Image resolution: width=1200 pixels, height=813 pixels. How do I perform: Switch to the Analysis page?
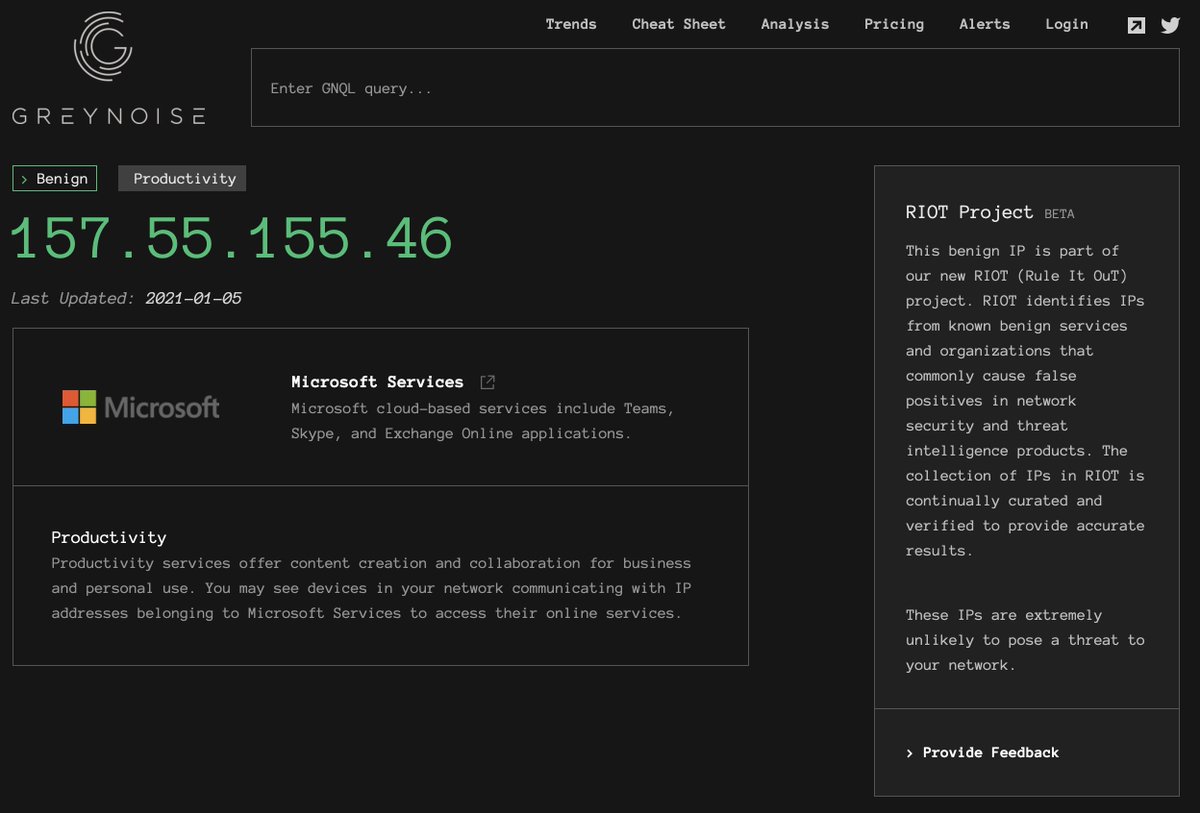[795, 24]
